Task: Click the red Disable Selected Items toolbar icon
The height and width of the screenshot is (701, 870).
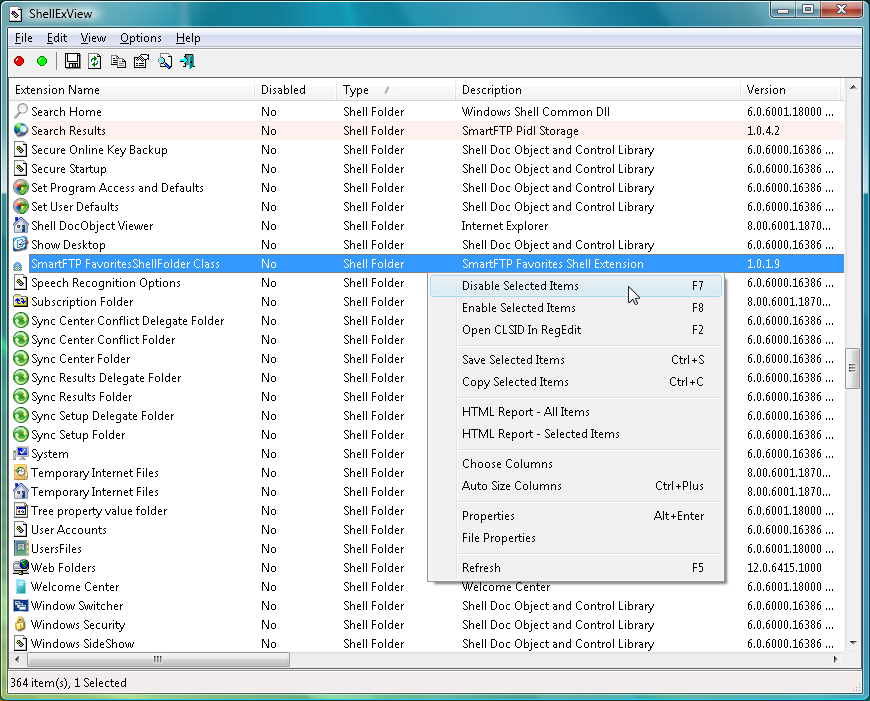Action: tap(19, 61)
